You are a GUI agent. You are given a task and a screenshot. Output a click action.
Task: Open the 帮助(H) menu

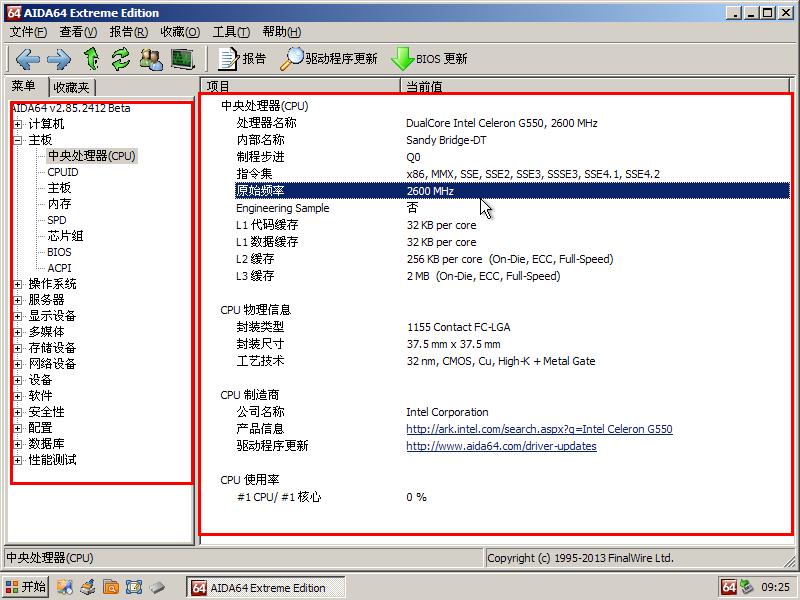(x=282, y=32)
